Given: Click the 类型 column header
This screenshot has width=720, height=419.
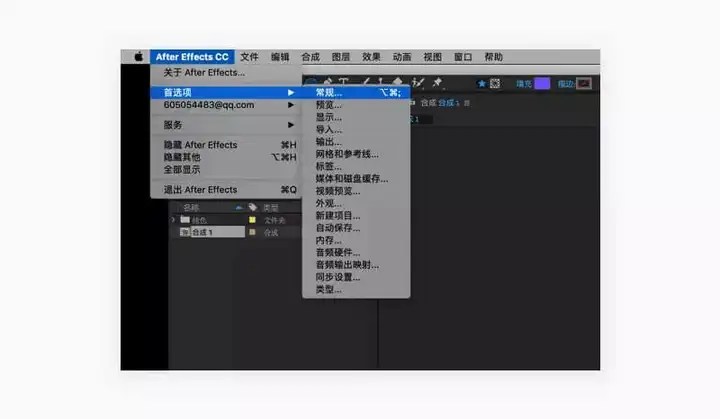Looking at the screenshot, I should [271, 208].
